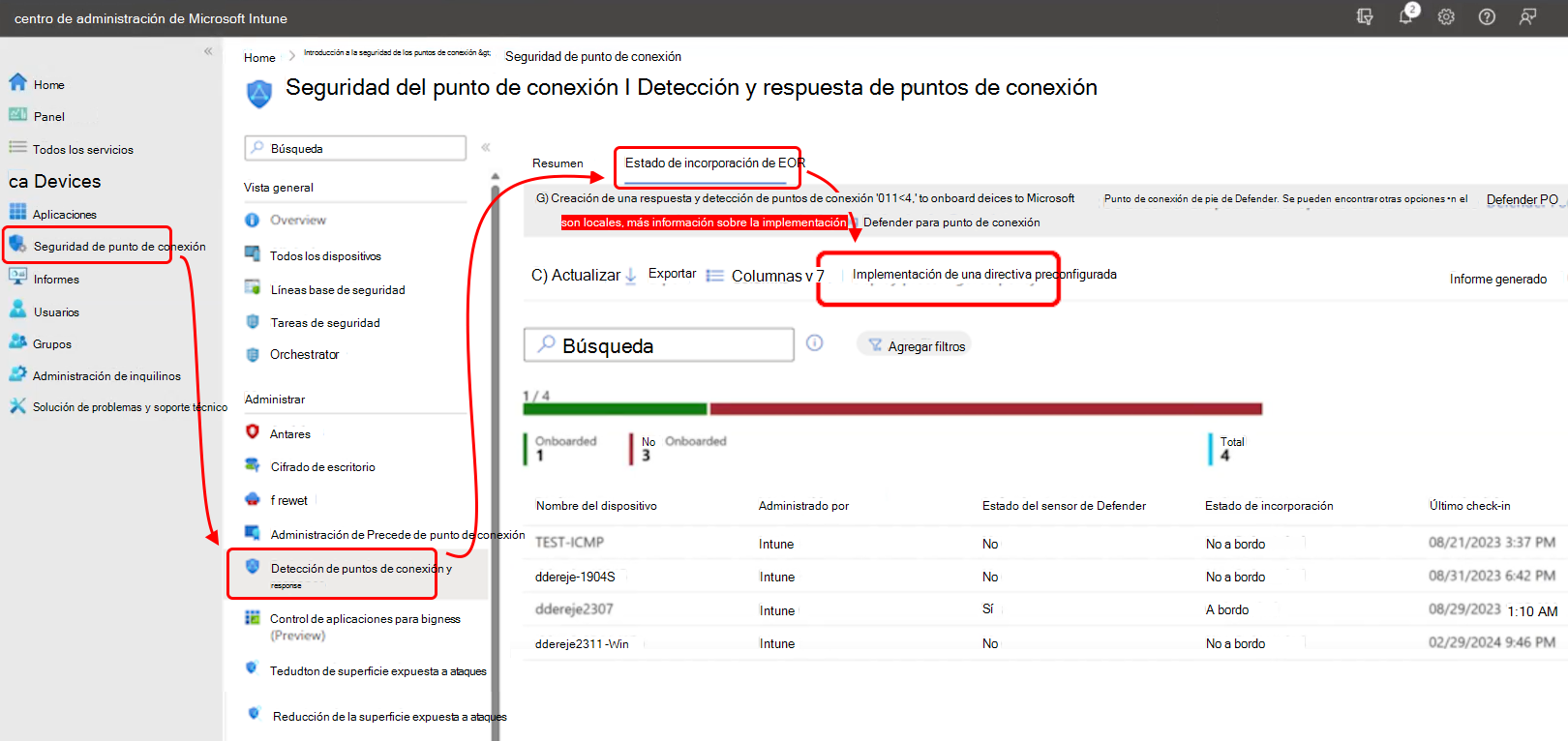Click the Todos los servicios list icon
The width and height of the screenshot is (1568, 741).
(x=17, y=148)
